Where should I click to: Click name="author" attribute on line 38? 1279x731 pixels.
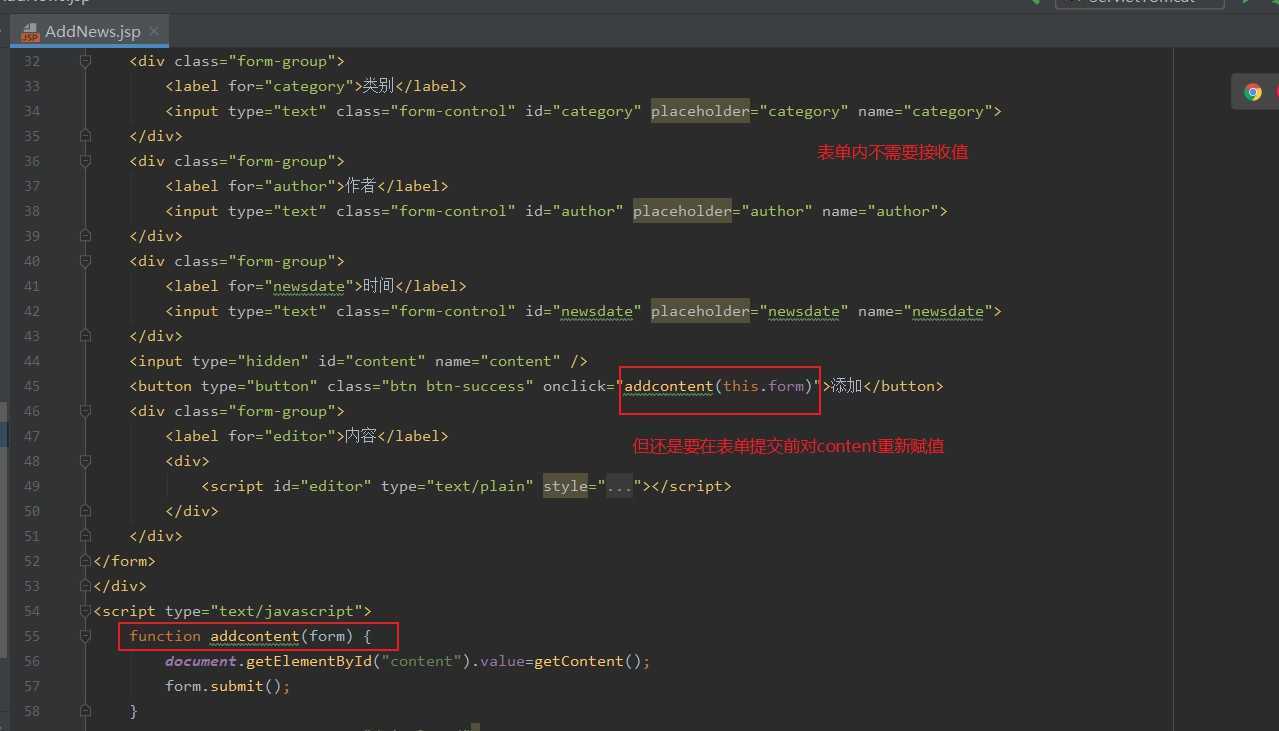coord(880,211)
